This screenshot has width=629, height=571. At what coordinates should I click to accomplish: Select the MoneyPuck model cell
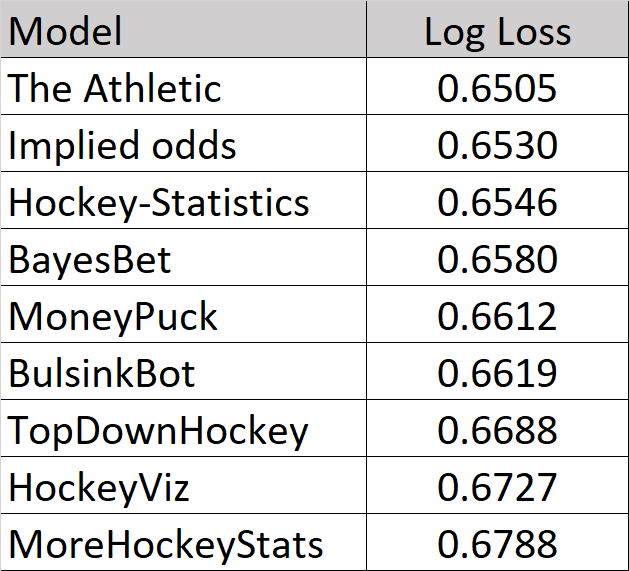coord(185,316)
